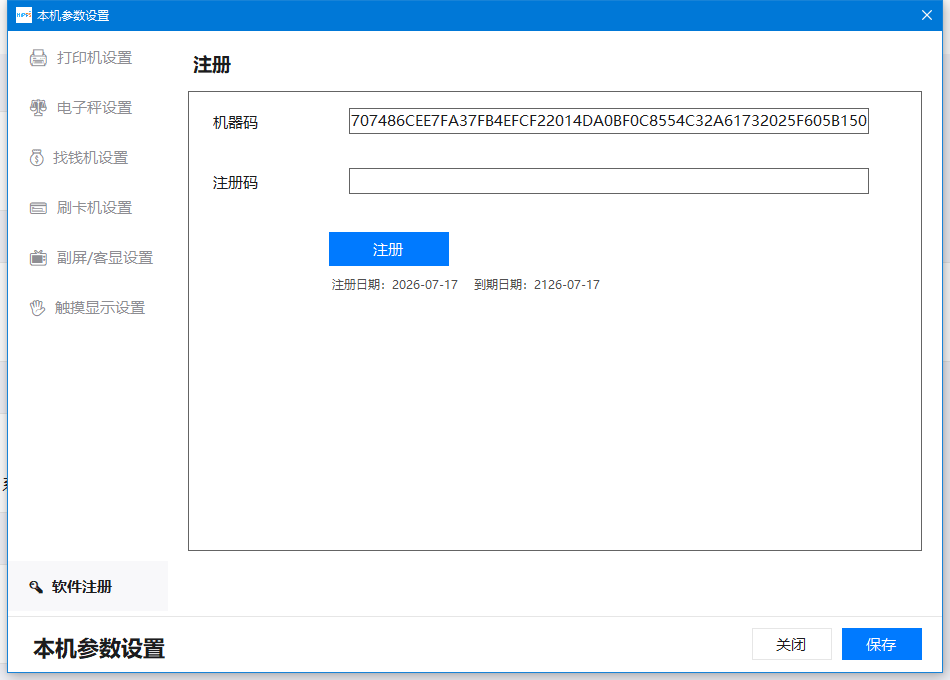Image resolution: width=950 pixels, height=680 pixels.
Task: Click the 关闭 button
Action: click(x=792, y=644)
